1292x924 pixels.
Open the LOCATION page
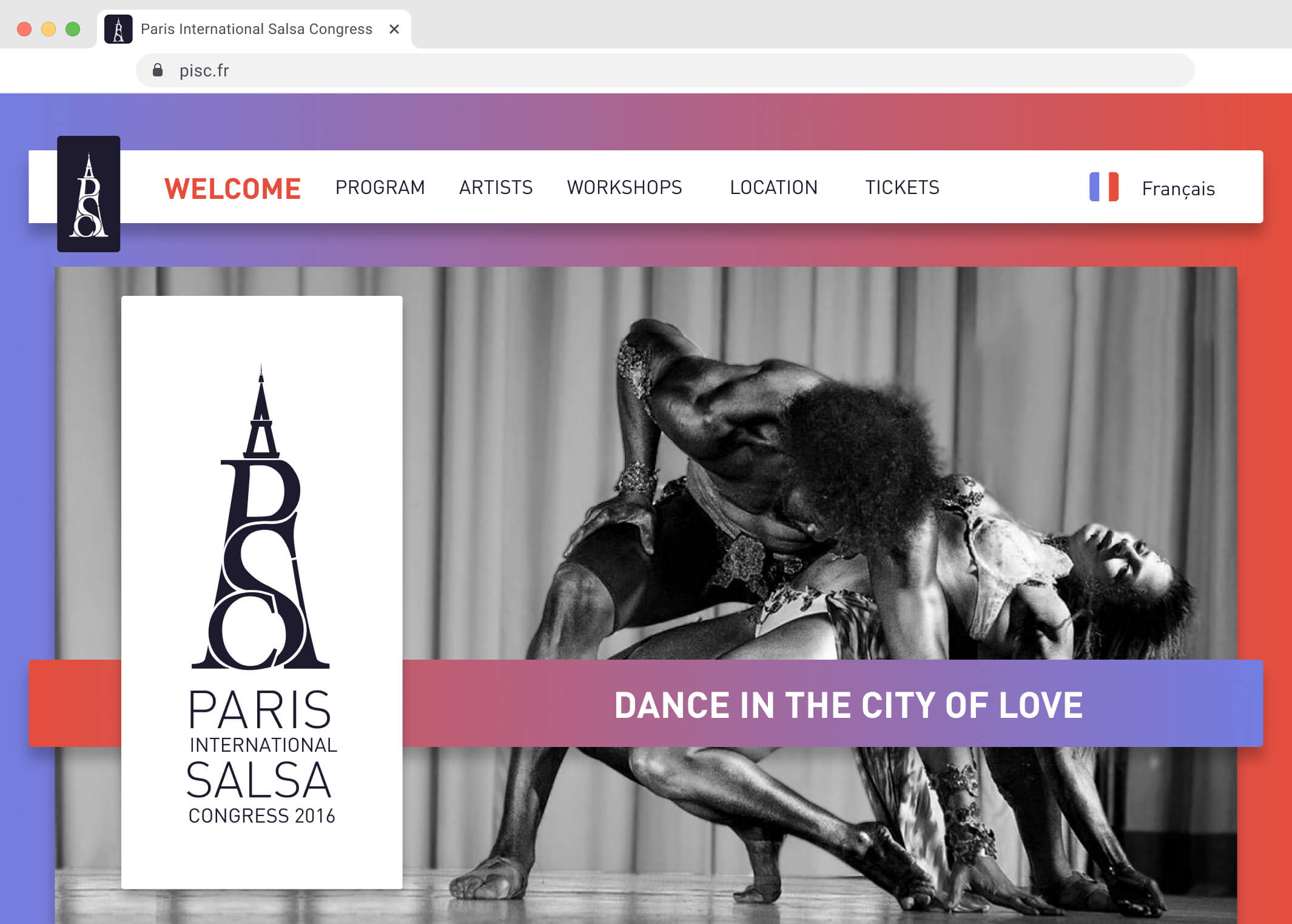pos(773,187)
